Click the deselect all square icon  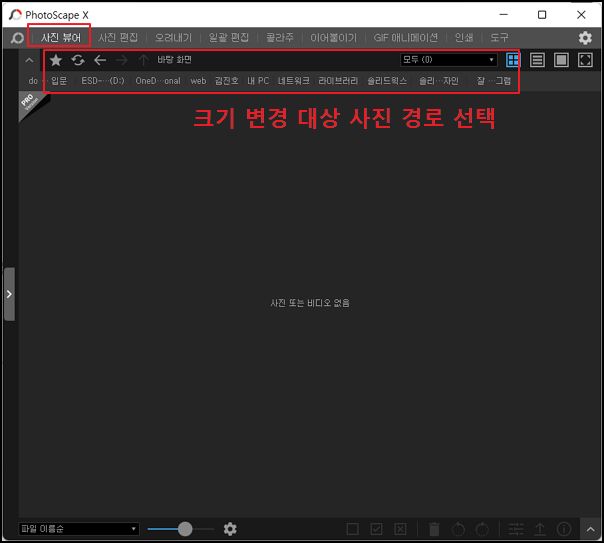pos(352,529)
